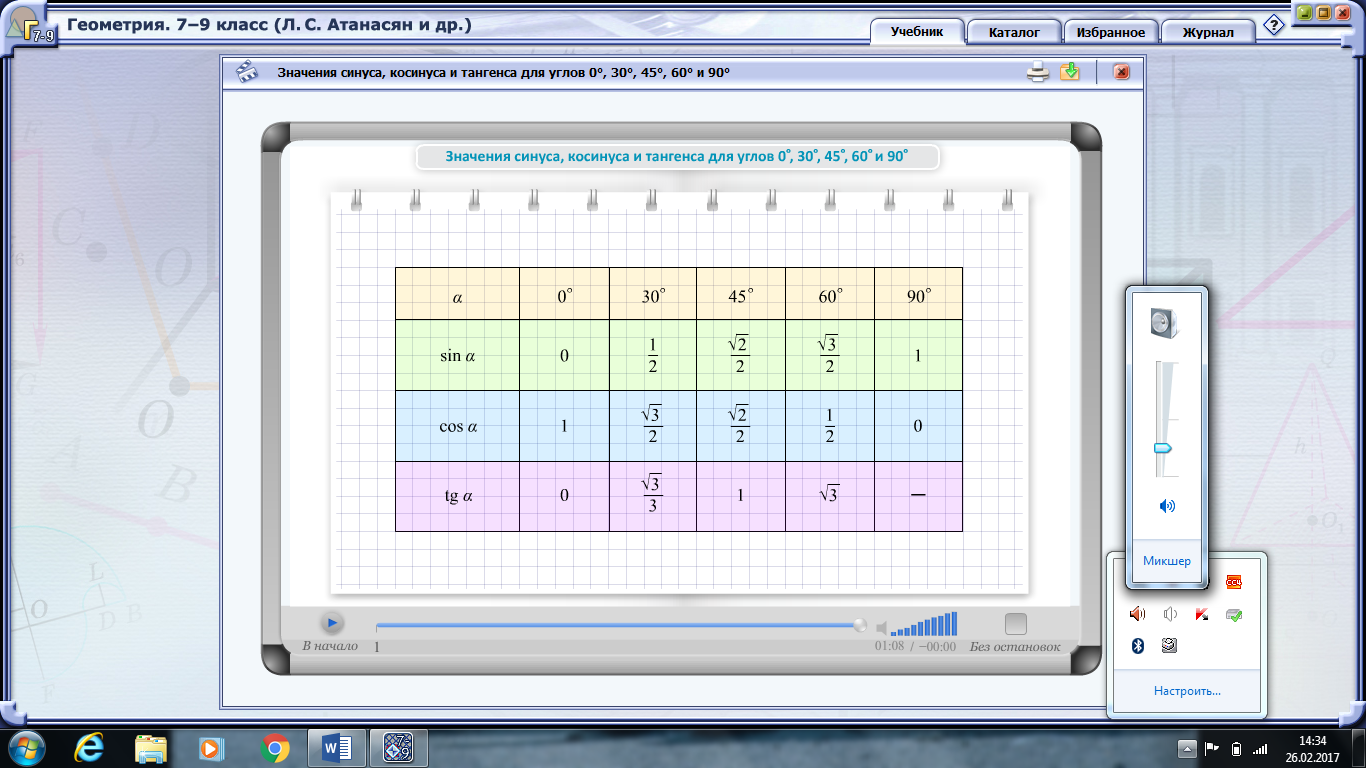Click the √3/3 value in tg α row

[652, 494]
